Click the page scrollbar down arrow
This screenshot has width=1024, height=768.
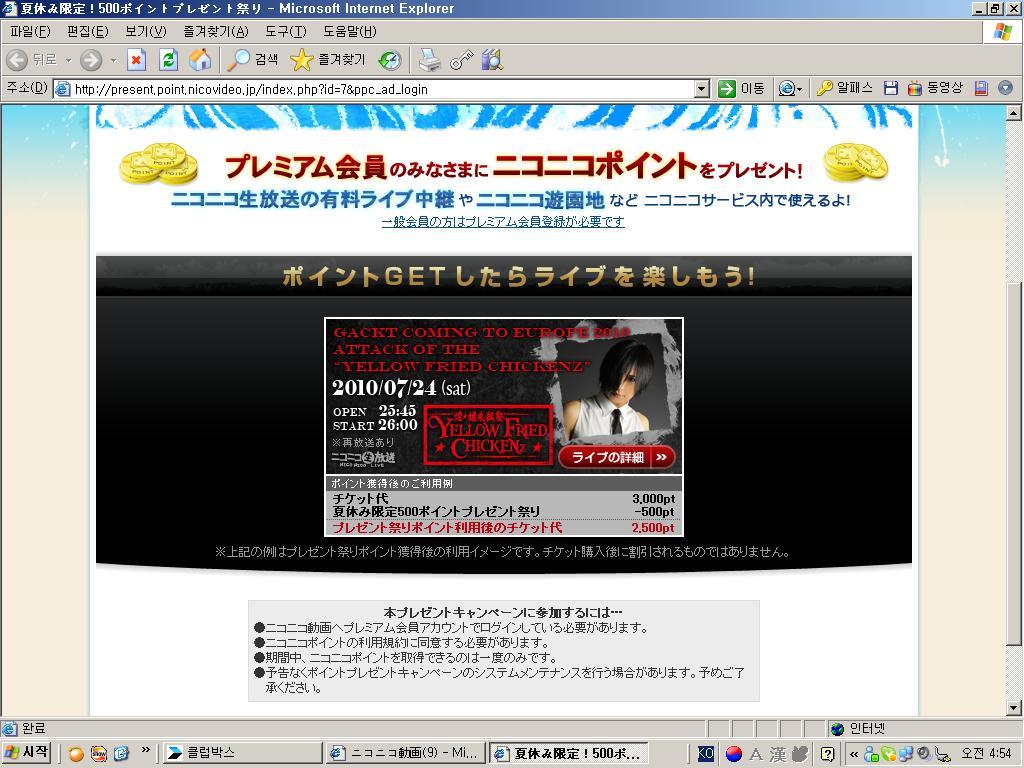1014,707
